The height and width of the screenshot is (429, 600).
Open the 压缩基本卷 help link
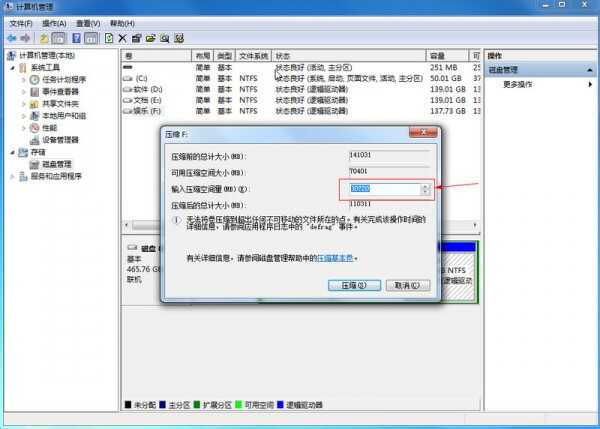pyautogui.click(x=336, y=257)
